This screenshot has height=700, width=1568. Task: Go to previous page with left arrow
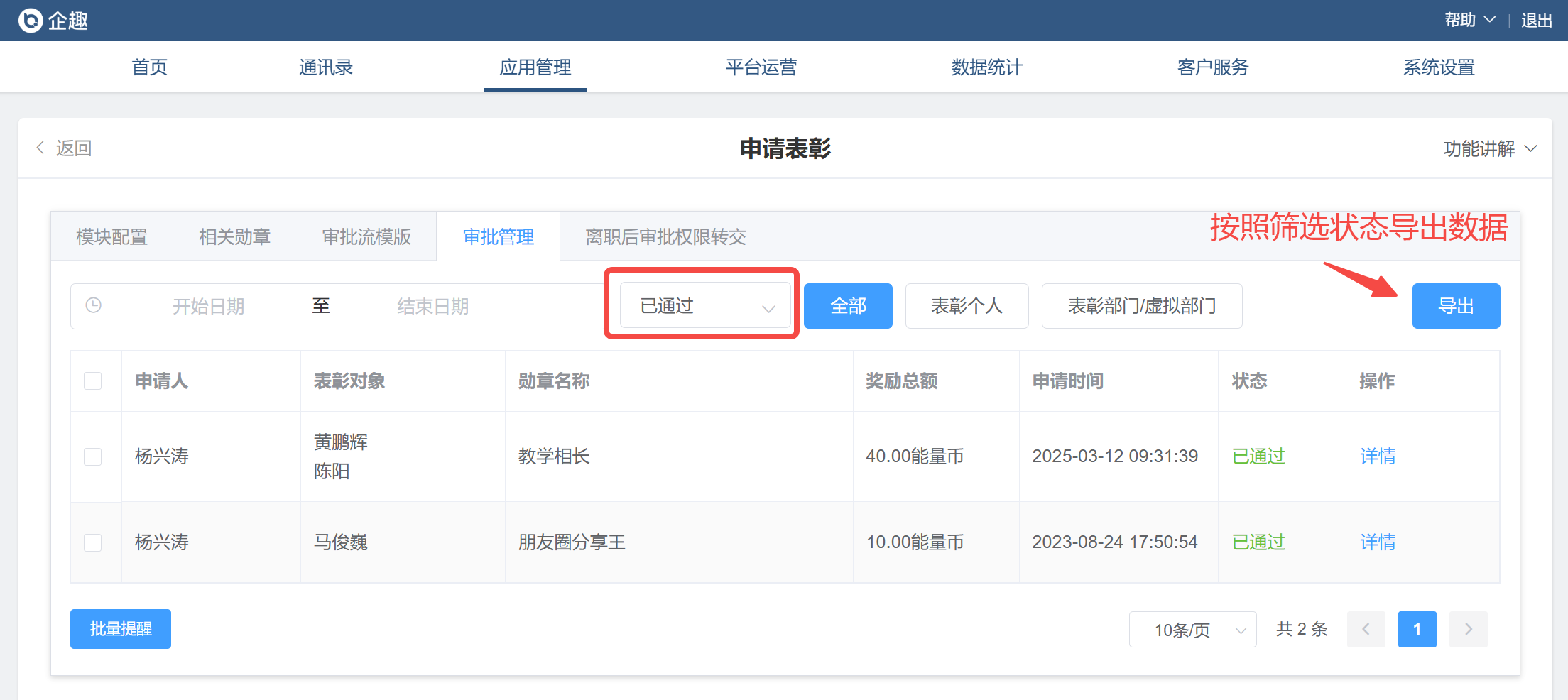1365,629
